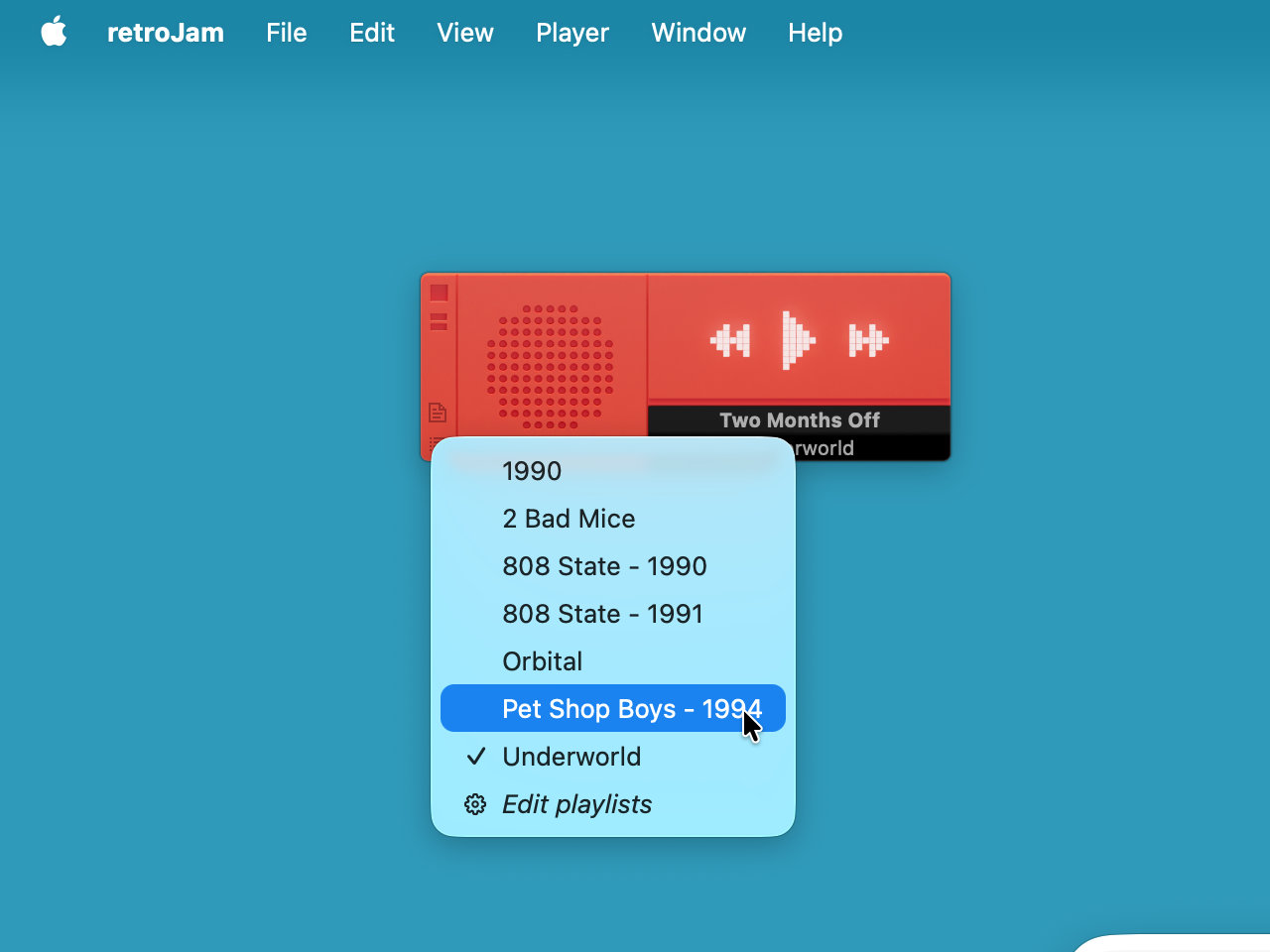Open the File menu
The height and width of the screenshot is (952, 1270).
pyautogui.click(x=286, y=33)
